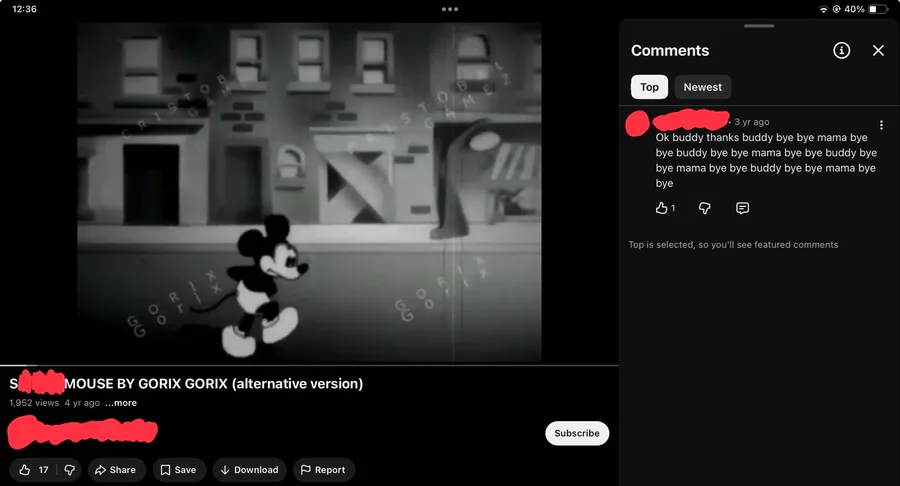Tap the '3 yr ago' comment timestamp
The image size is (900, 486).
pyautogui.click(x=751, y=122)
